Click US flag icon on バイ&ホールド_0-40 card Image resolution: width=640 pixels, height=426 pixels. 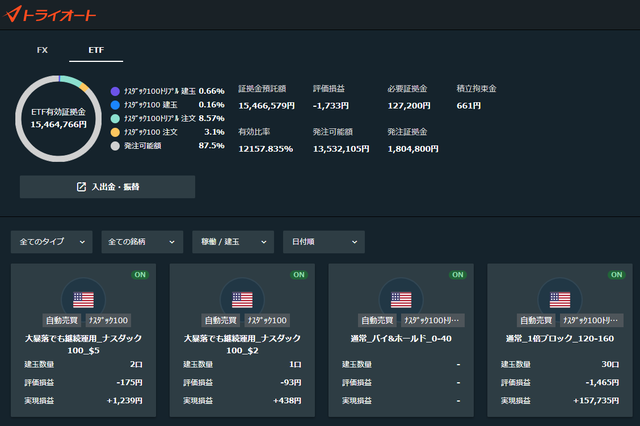coord(401,300)
